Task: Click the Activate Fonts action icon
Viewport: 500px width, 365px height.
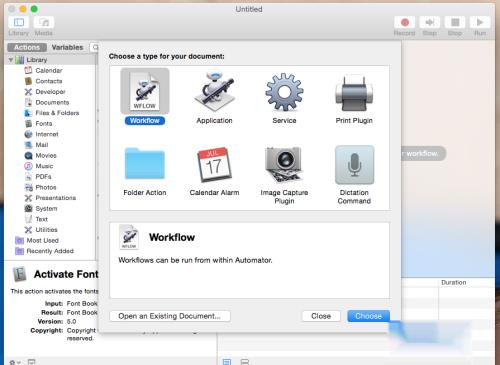Action: tap(20, 274)
